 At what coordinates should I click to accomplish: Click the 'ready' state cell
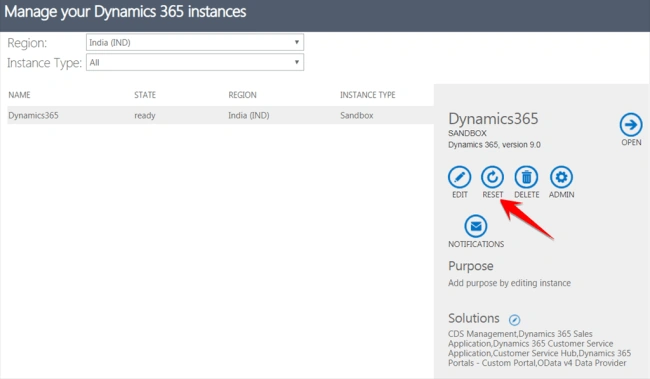click(145, 116)
